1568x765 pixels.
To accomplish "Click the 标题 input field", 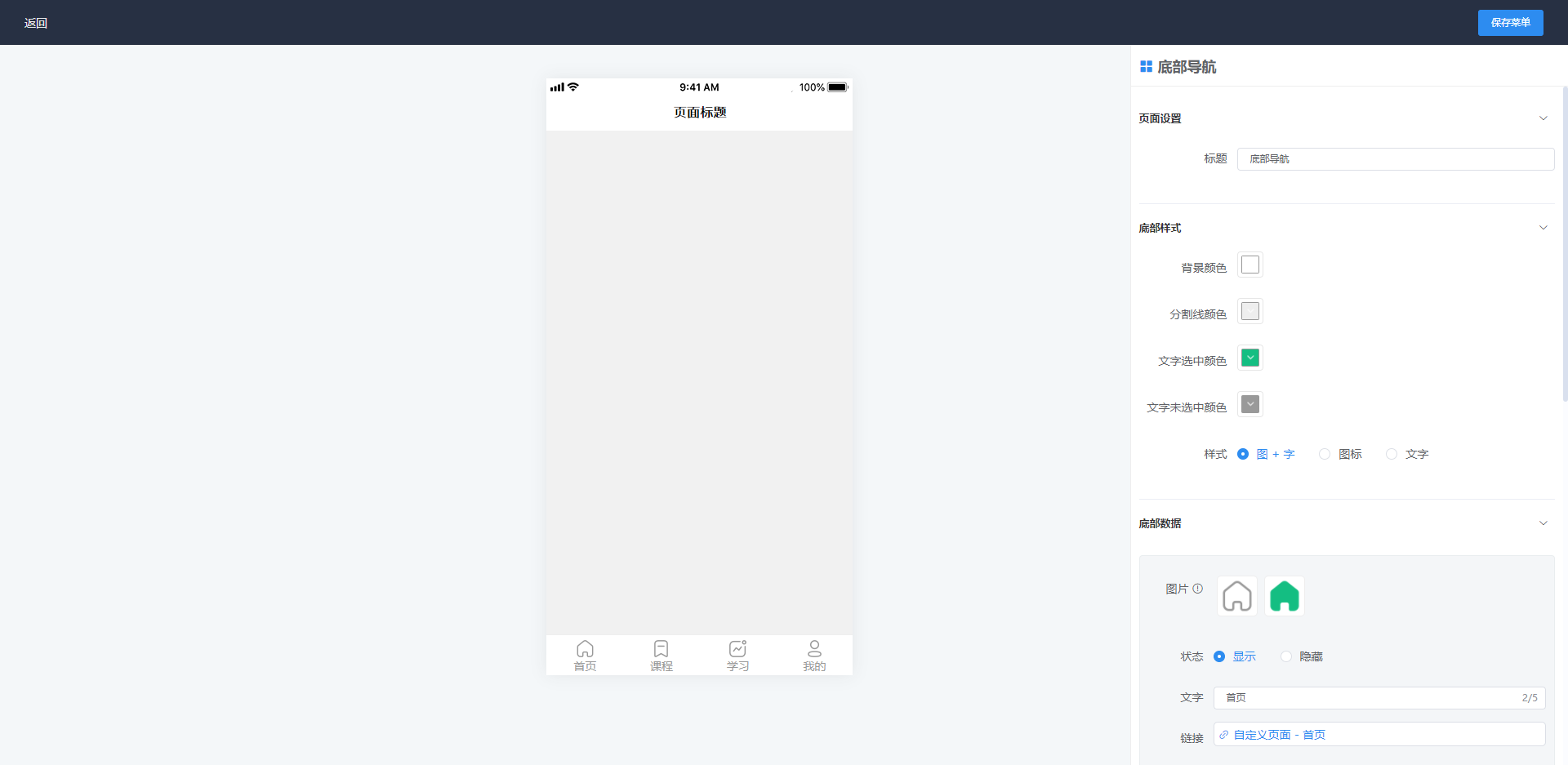I will pos(1396,159).
